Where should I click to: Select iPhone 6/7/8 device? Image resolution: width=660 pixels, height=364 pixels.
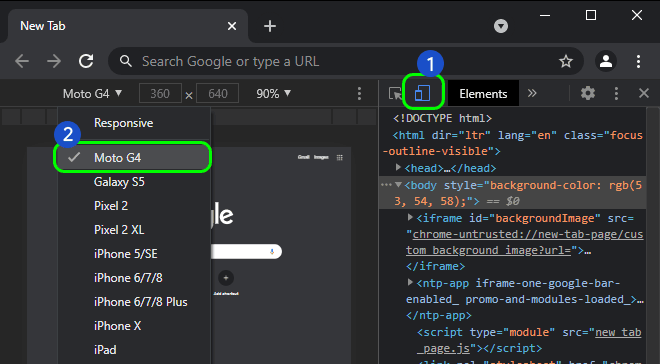tap(134, 278)
